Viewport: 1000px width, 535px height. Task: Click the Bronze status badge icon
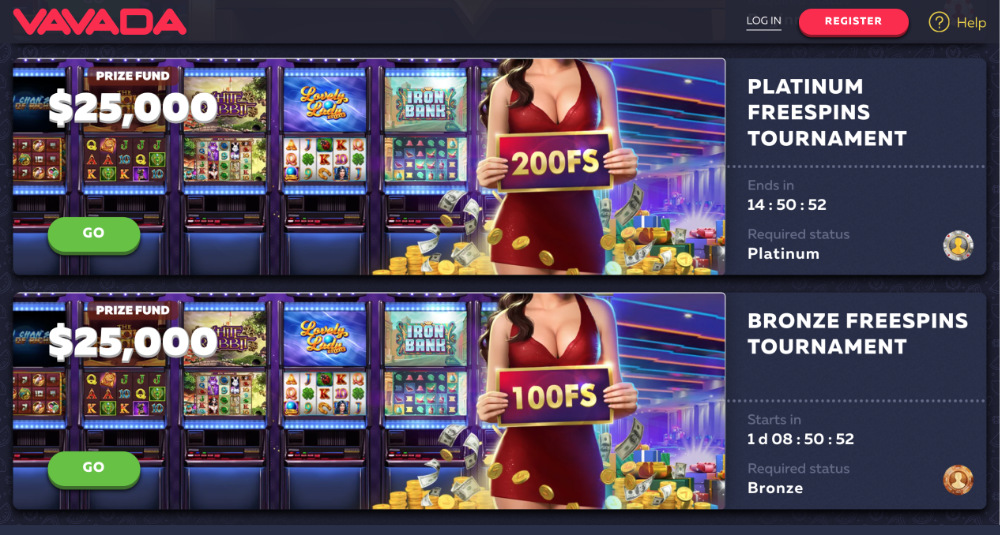tap(958, 480)
